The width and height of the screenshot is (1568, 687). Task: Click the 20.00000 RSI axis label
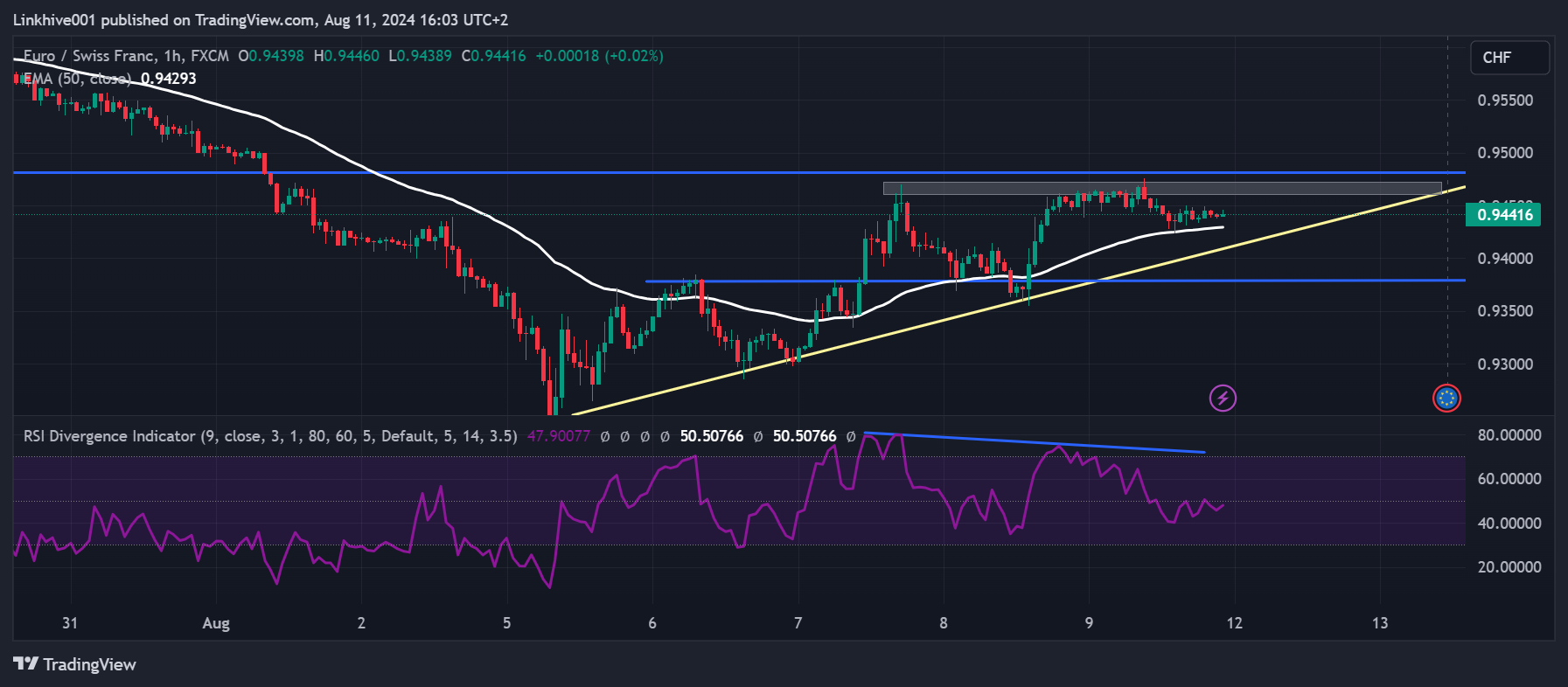(x=1509, y=567)
